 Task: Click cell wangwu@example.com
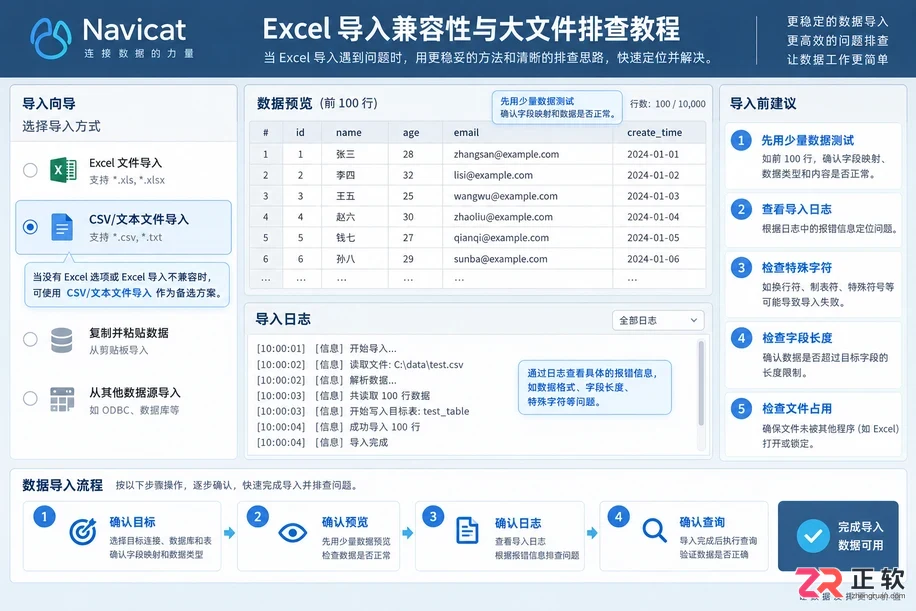(505, 196)
